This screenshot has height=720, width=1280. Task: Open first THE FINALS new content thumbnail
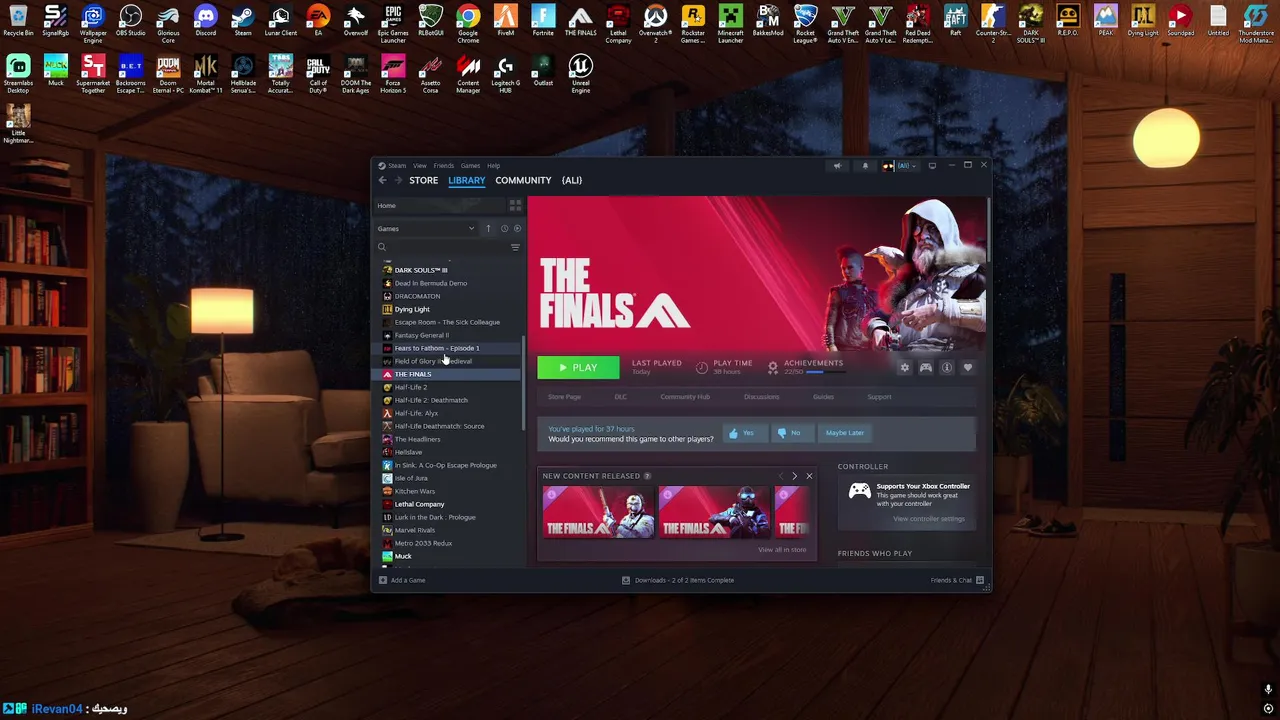(x=598, y=512)
